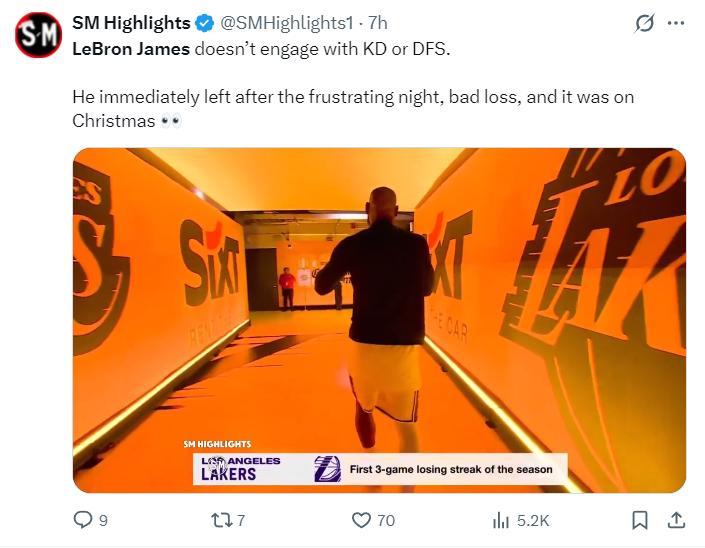The width and height of the screenshot is (705, 548).
Task: Click the reply count of 9
Action: [x=103, y=520]
